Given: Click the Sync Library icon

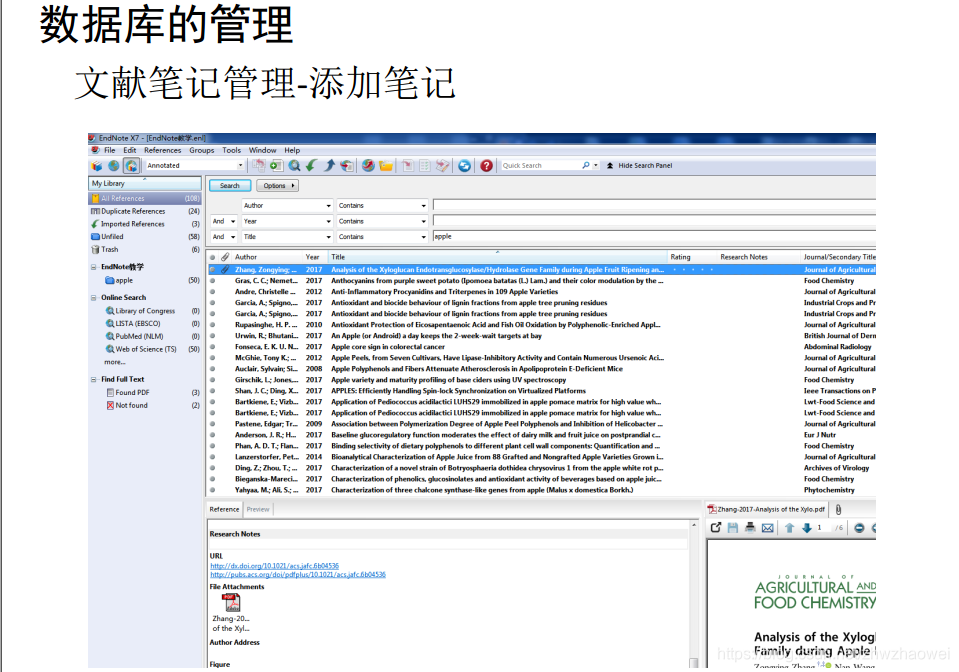Looking at the screenshot, I should (x=465, y=166).
